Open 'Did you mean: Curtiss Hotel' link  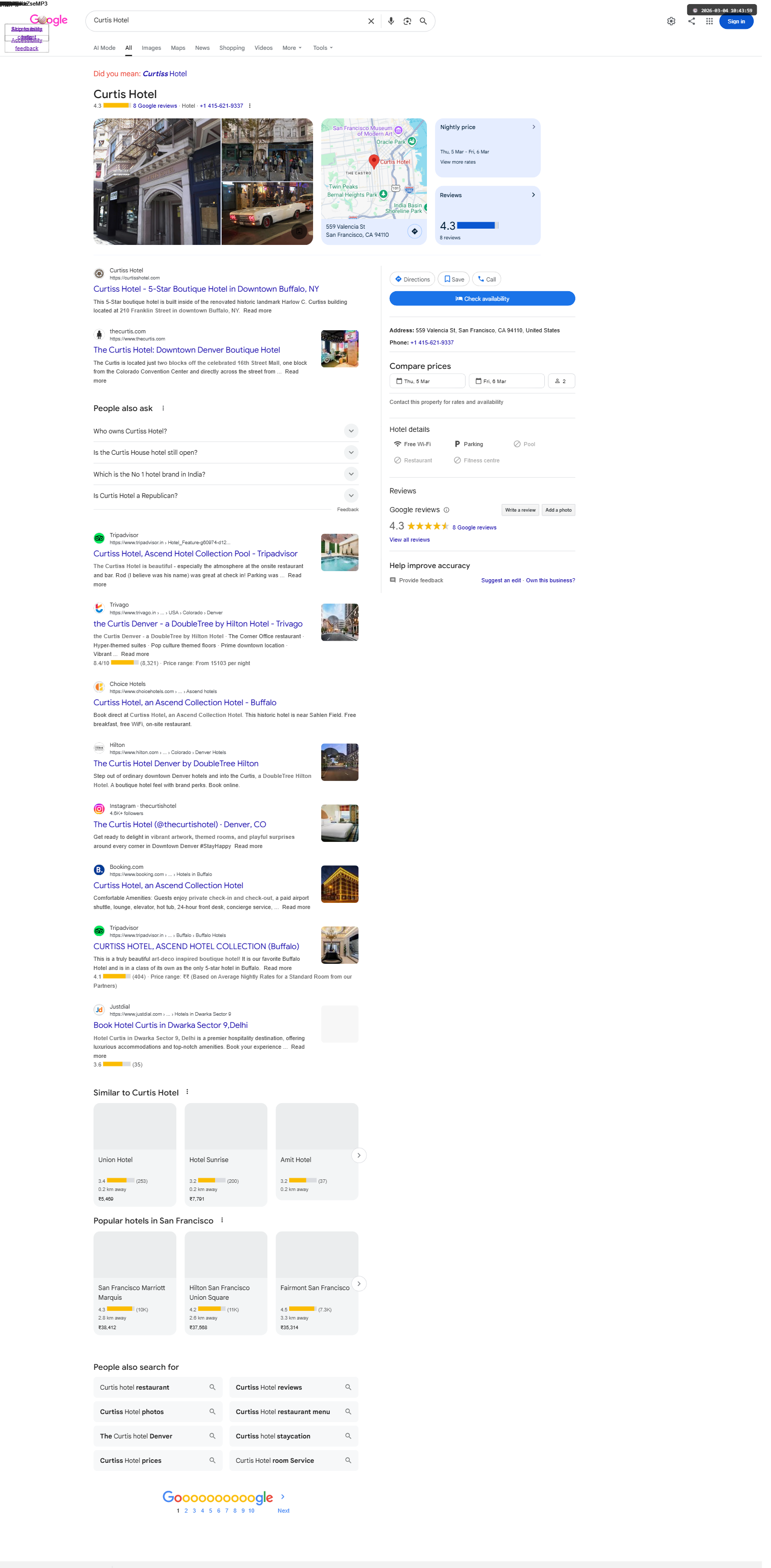pyautogui.click(x=165, y=74)
